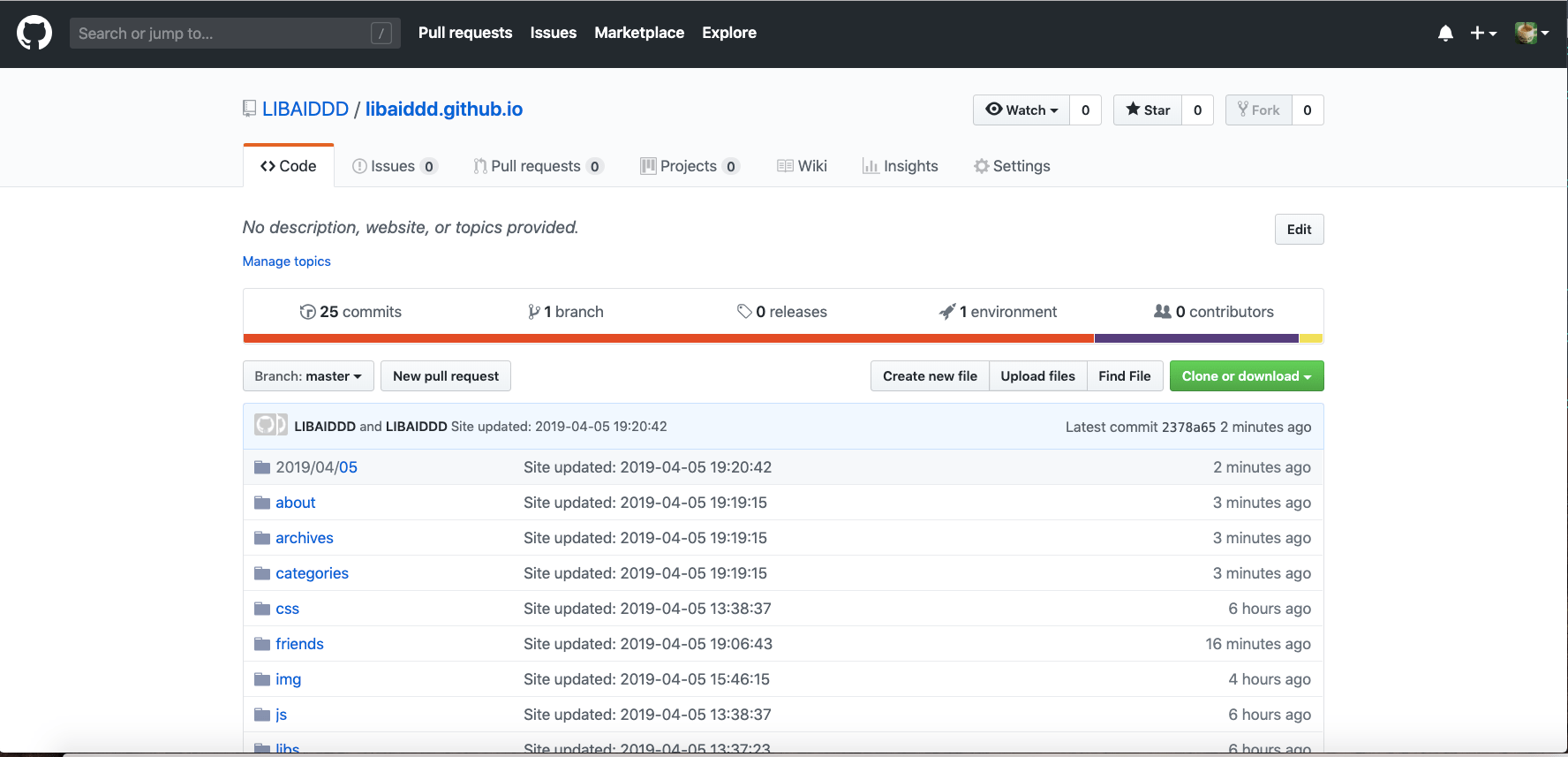View the 1 environment deployments

point(998,312)
